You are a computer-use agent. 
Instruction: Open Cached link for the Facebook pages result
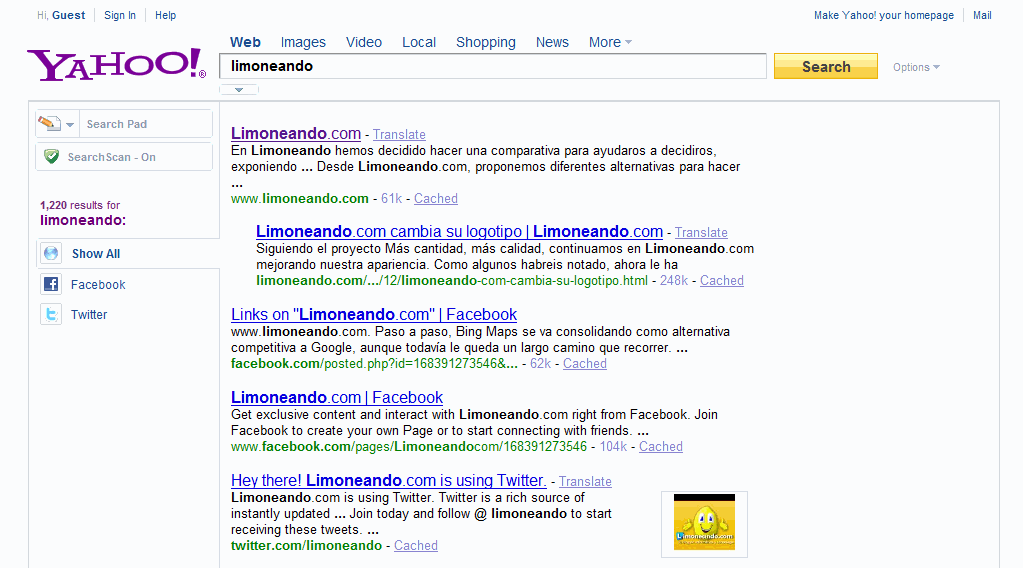point(661,447)
